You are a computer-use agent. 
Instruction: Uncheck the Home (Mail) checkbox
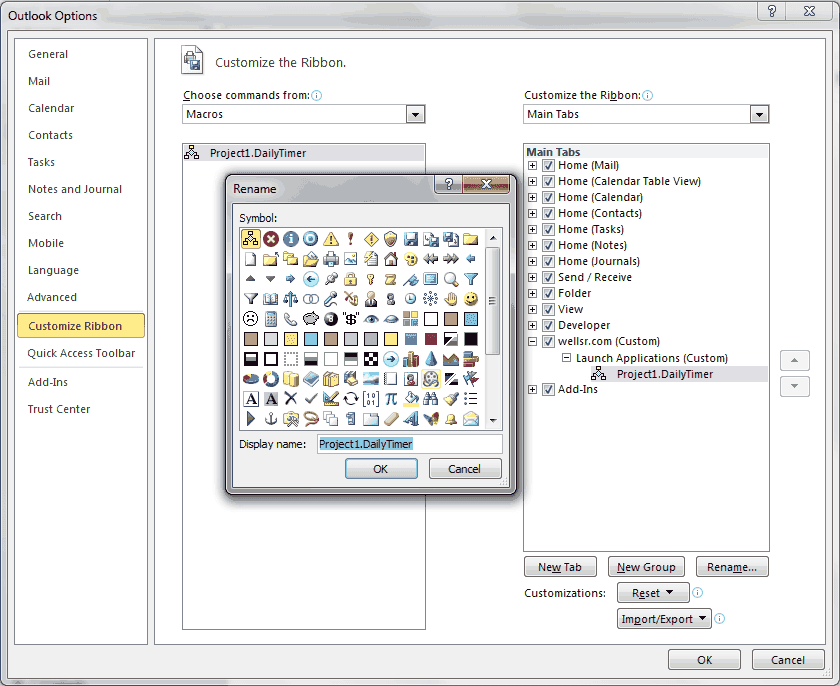(548, 165)
